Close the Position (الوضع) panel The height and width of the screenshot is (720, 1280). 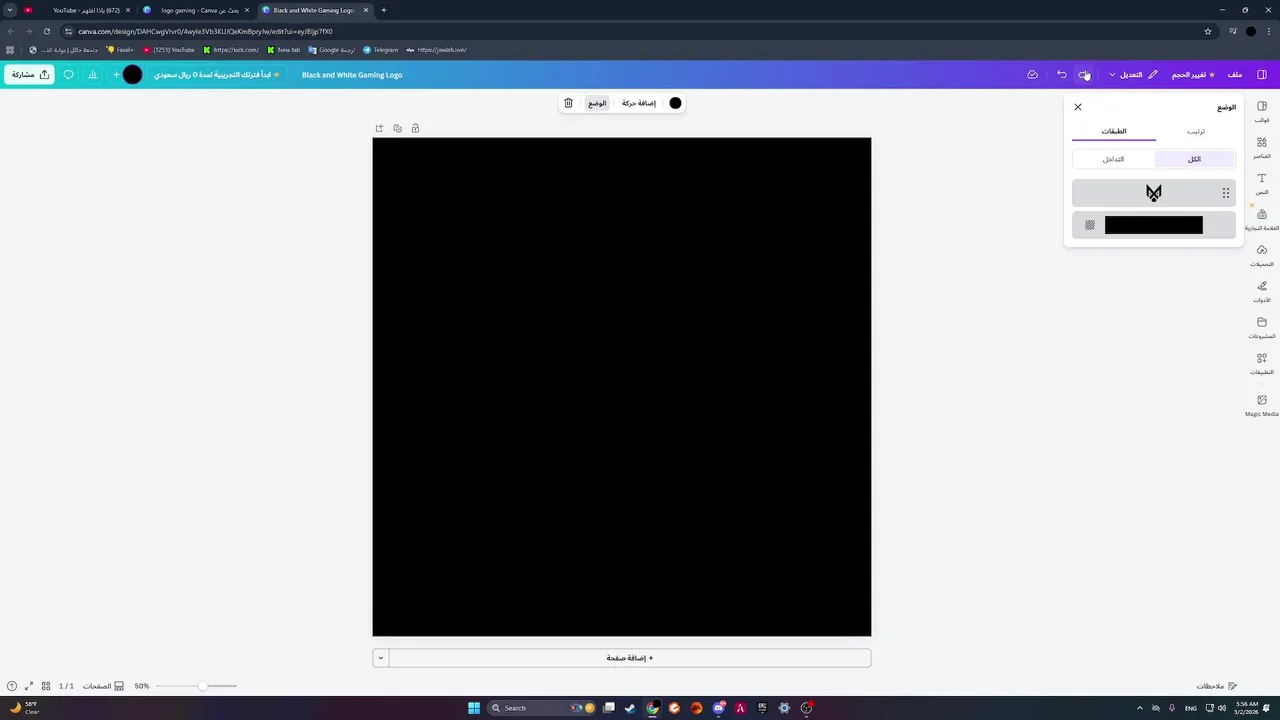(x=1077, y=107)
